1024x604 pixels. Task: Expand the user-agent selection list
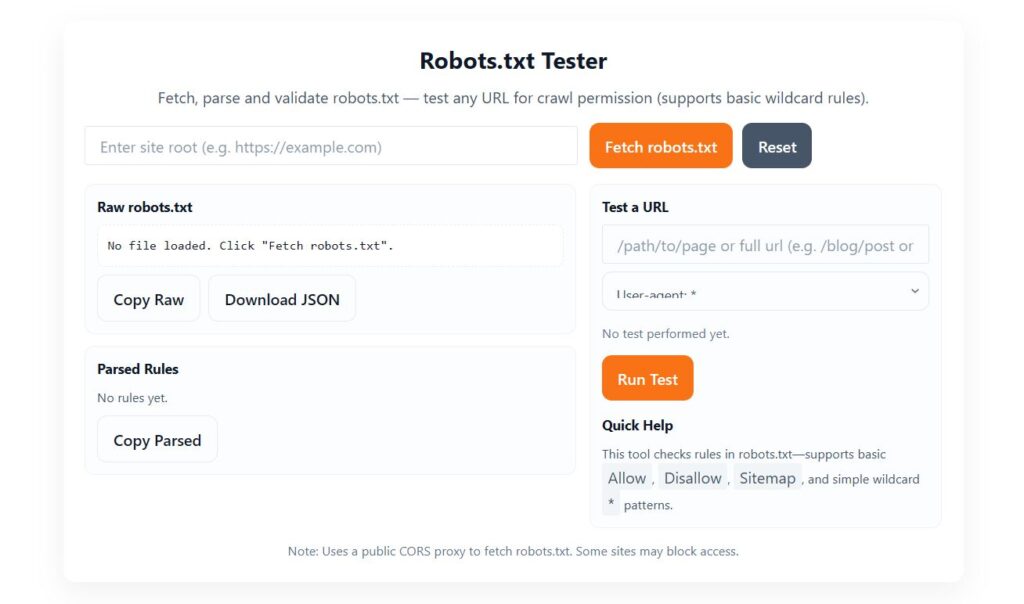click(765, 290)
